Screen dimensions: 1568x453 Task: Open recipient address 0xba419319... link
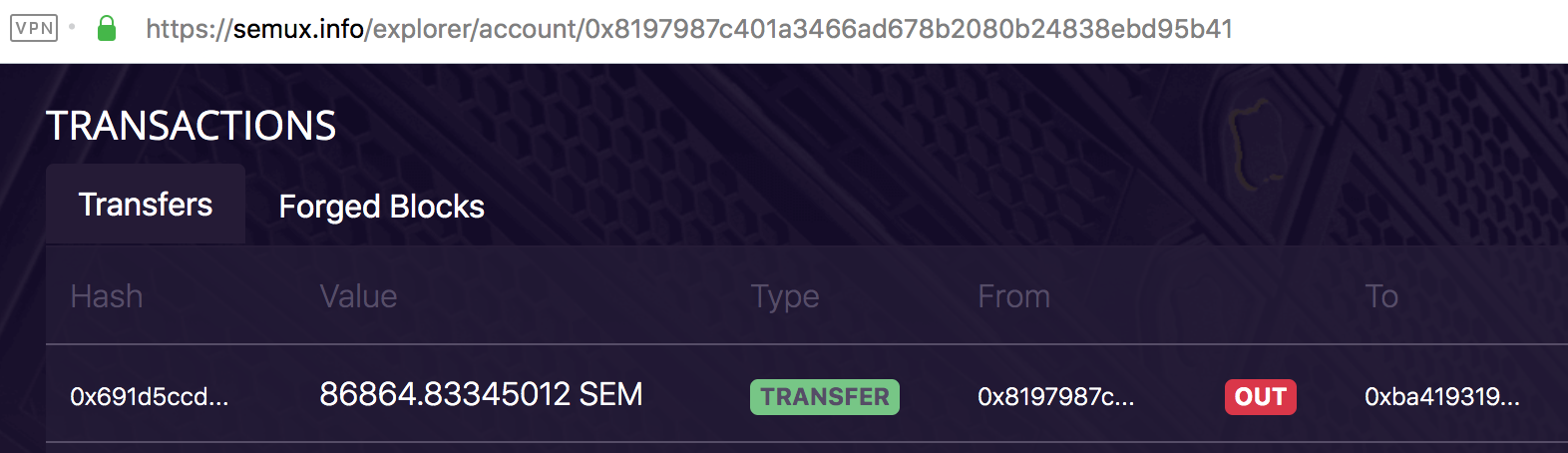[1442, 397]
